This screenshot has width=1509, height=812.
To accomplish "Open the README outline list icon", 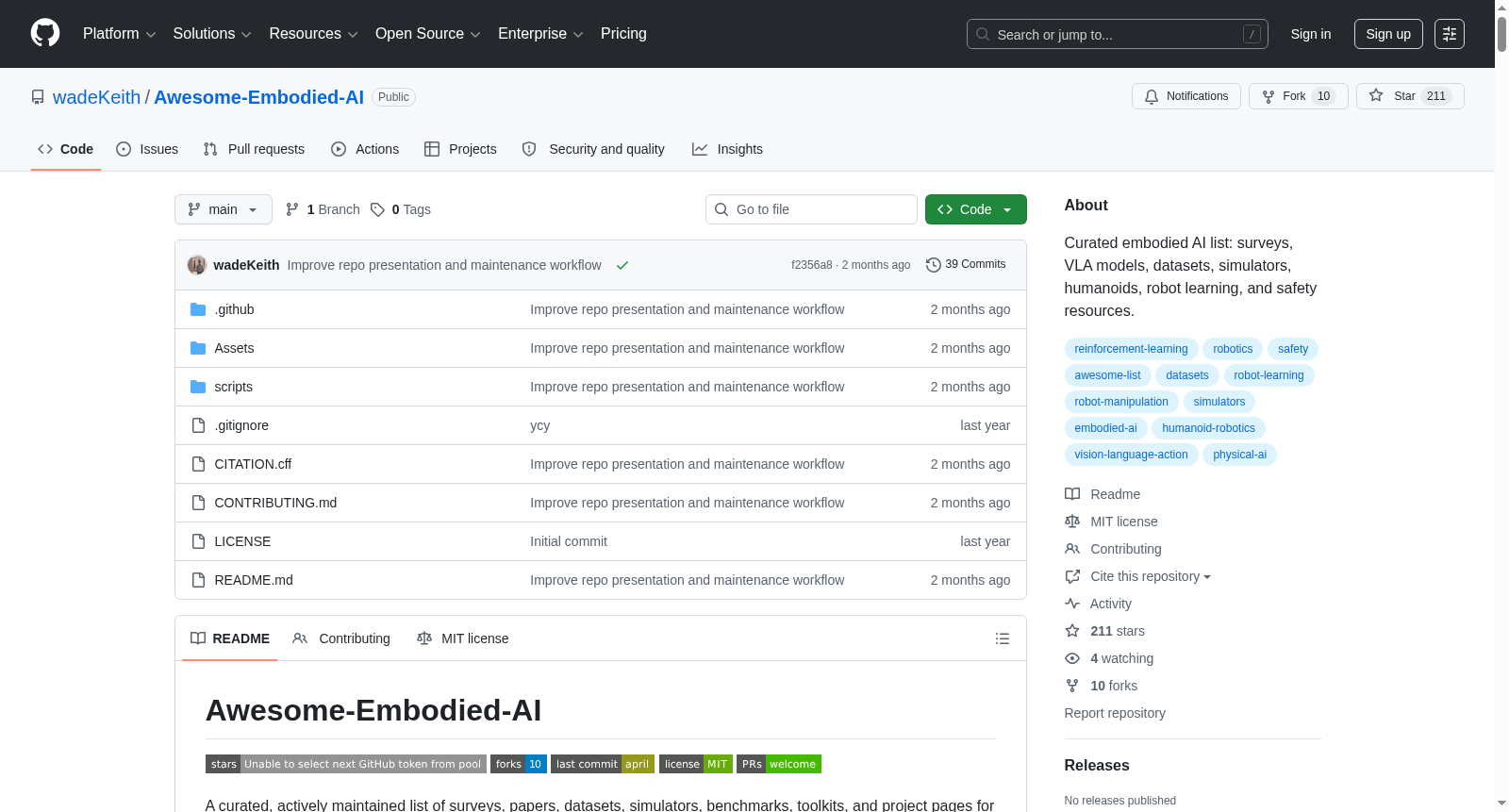I will pyautogui.click(x=1003, y=638).
